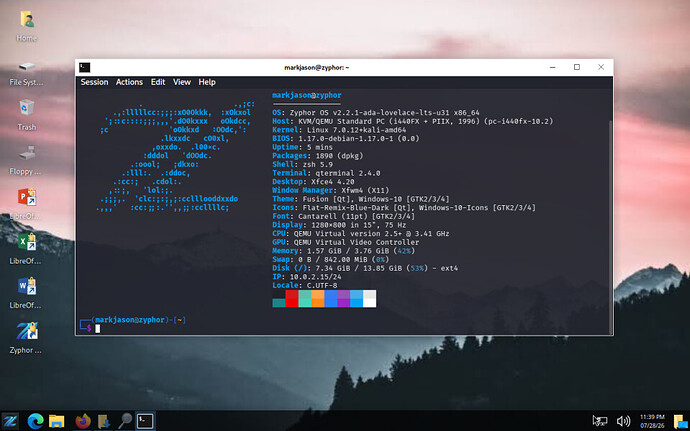The image size is (690, 431).
Task: Open the View menu in qterminal
Action: point(182,82)
